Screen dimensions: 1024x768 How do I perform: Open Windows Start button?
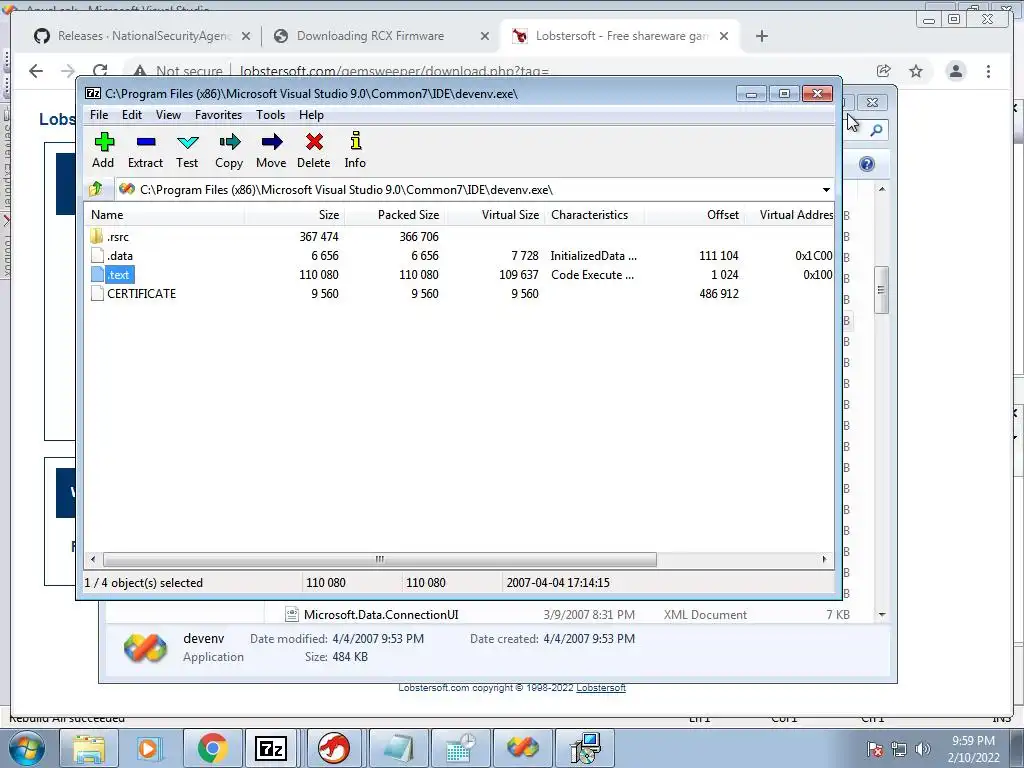click(x=26, y=748)
